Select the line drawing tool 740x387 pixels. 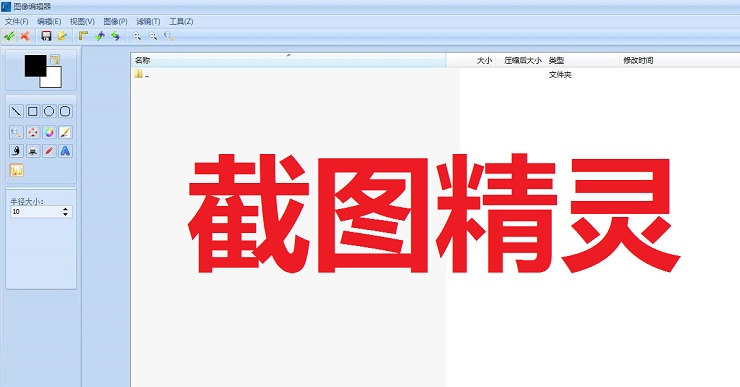(17, 111)
